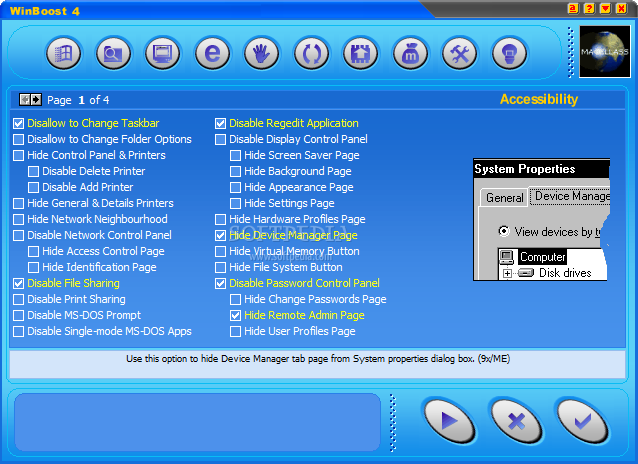This screenshot has width=638, height=464.
Task: Click the down-arrow minimize title button
Action: coord(605,9)
